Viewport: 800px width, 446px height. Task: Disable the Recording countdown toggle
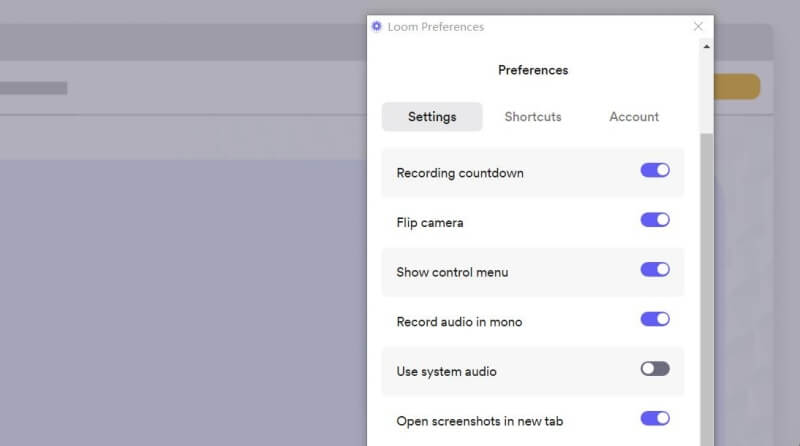point(655,171)
